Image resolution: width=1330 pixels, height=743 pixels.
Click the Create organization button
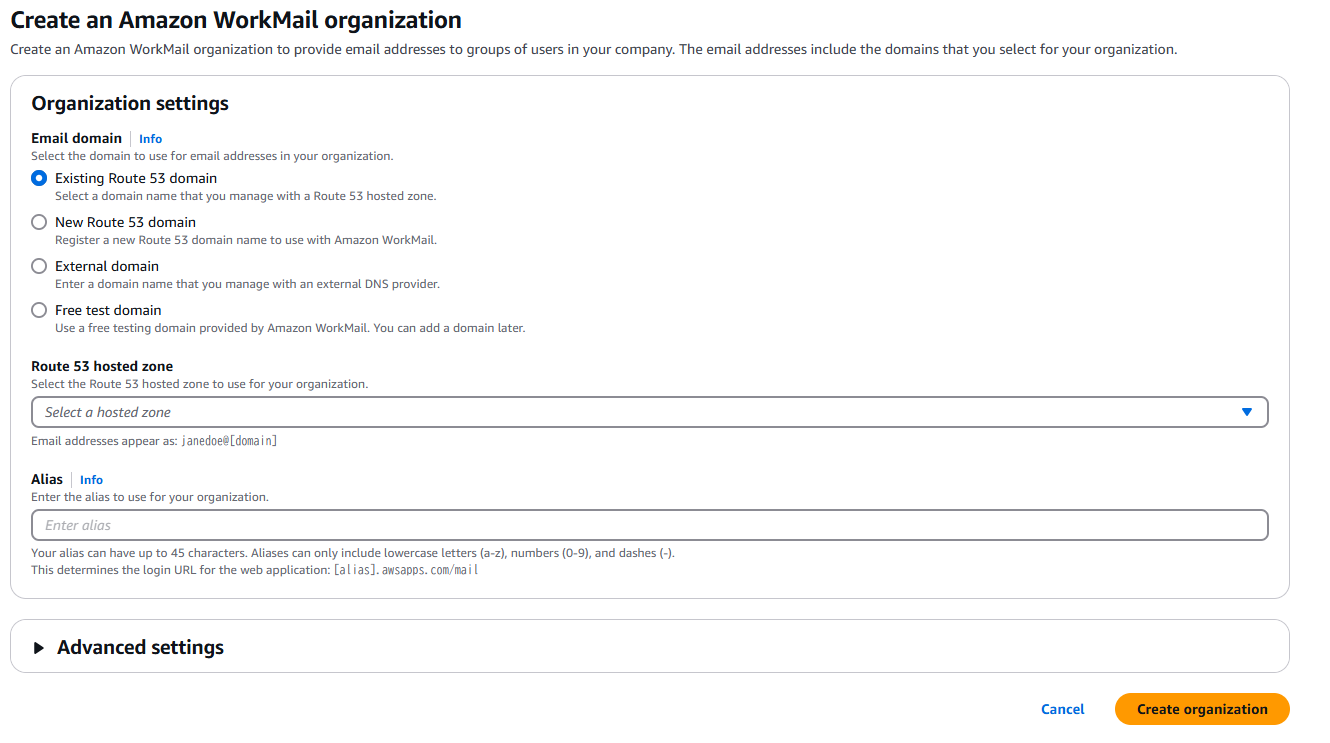[1202, 709]
